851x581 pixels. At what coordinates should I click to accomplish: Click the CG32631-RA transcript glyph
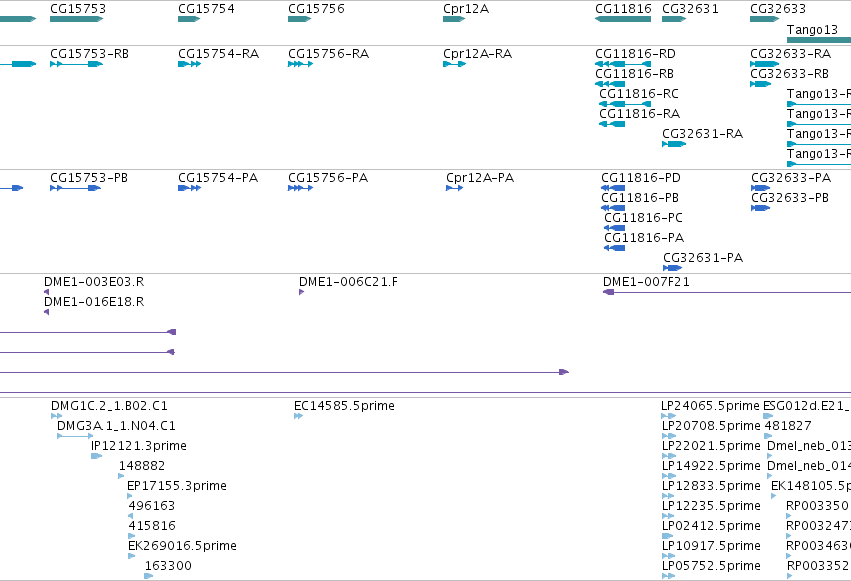(674, 144)
